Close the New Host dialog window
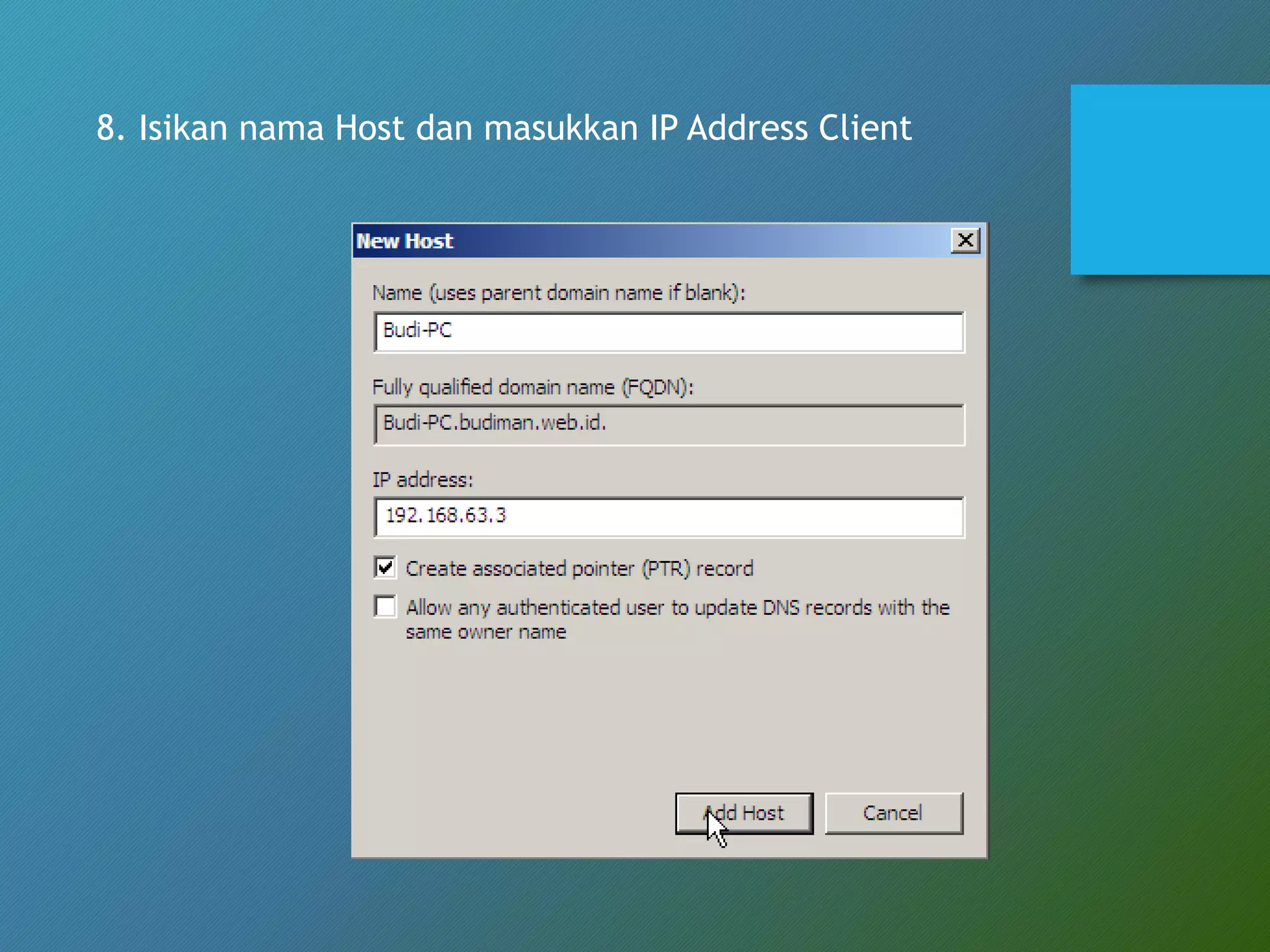The image size is (1270, 952). point(966,240)
